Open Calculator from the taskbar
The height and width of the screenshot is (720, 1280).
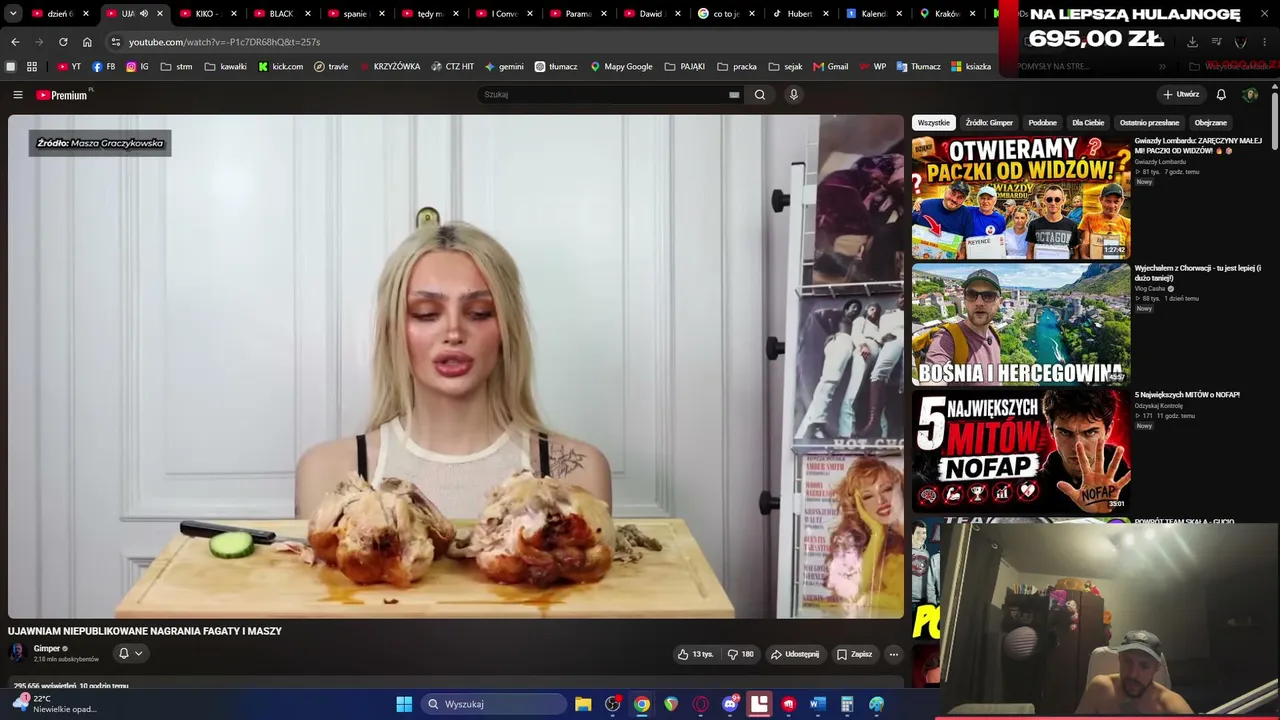point(847,704)
